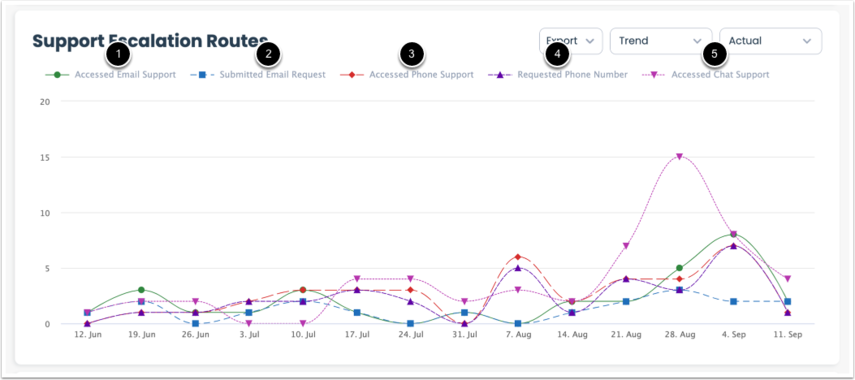The width and height of the screenshot is (855, 380).
Task: Toggle the Accessed Chat Support legend series
Action: tap(706, 75)
